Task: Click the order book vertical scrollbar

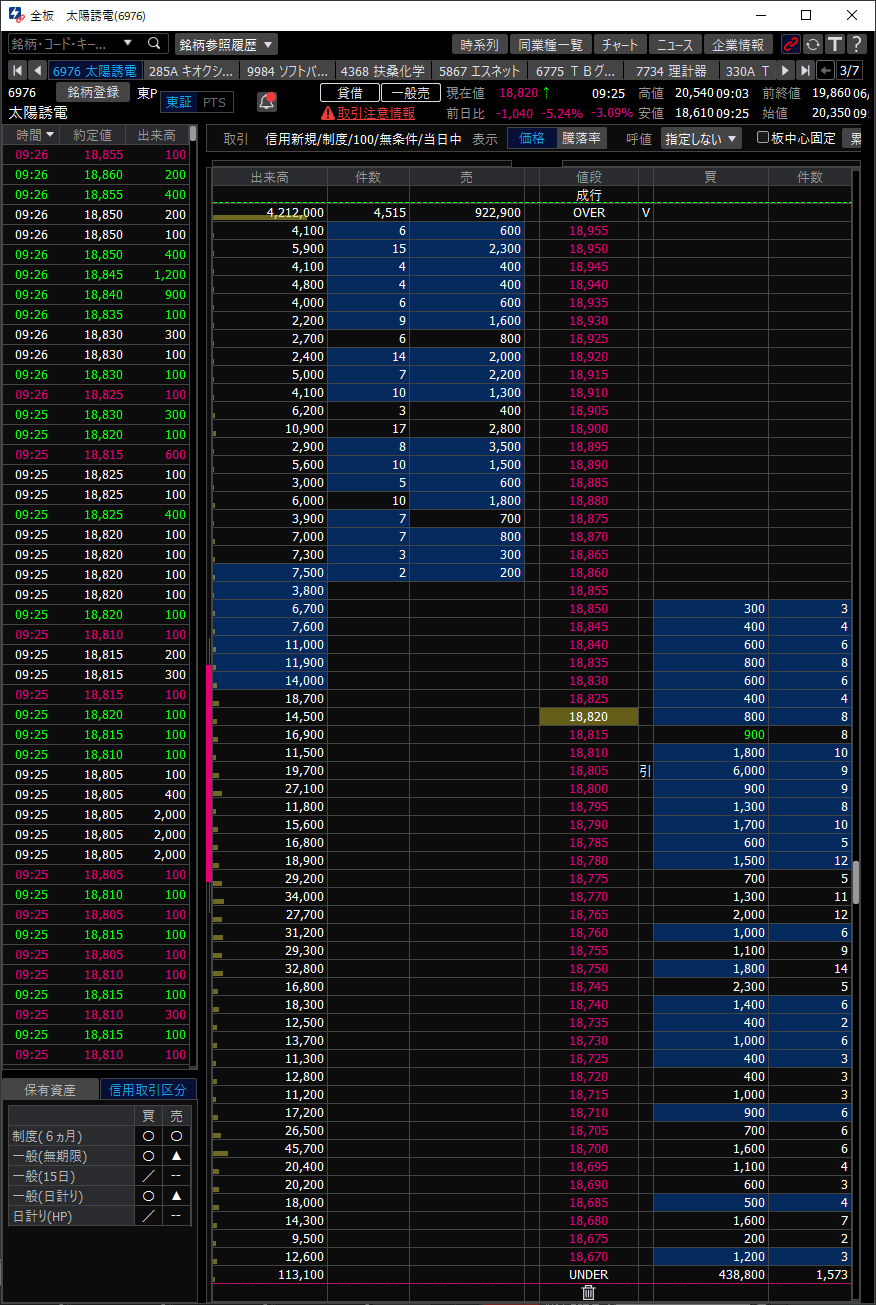Action: [856, 880]
